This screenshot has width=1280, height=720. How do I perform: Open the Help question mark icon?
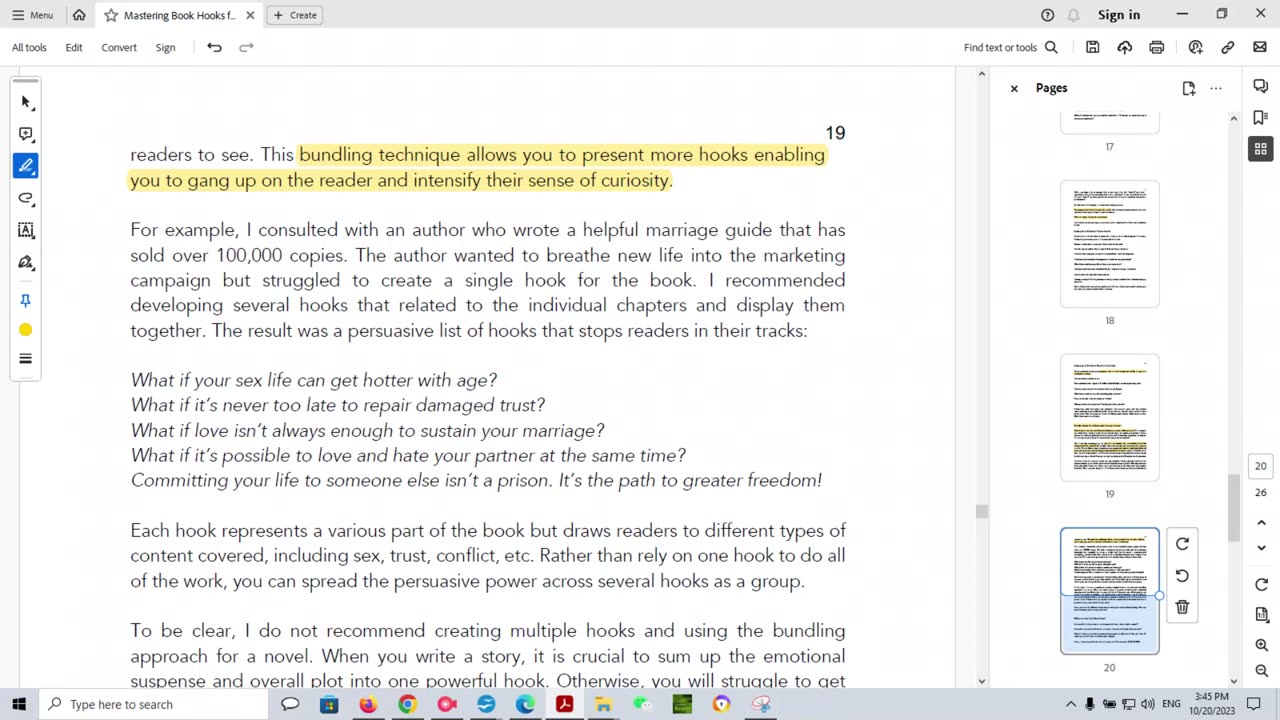(1047, 15)
